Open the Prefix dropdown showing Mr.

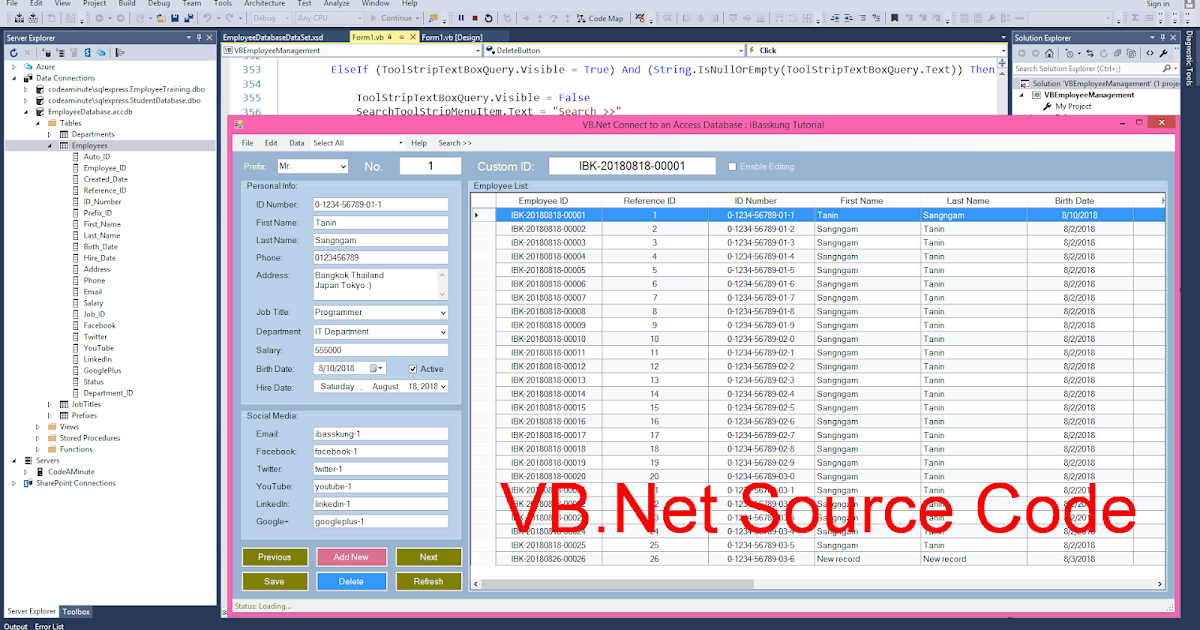(x=341, y=165)
